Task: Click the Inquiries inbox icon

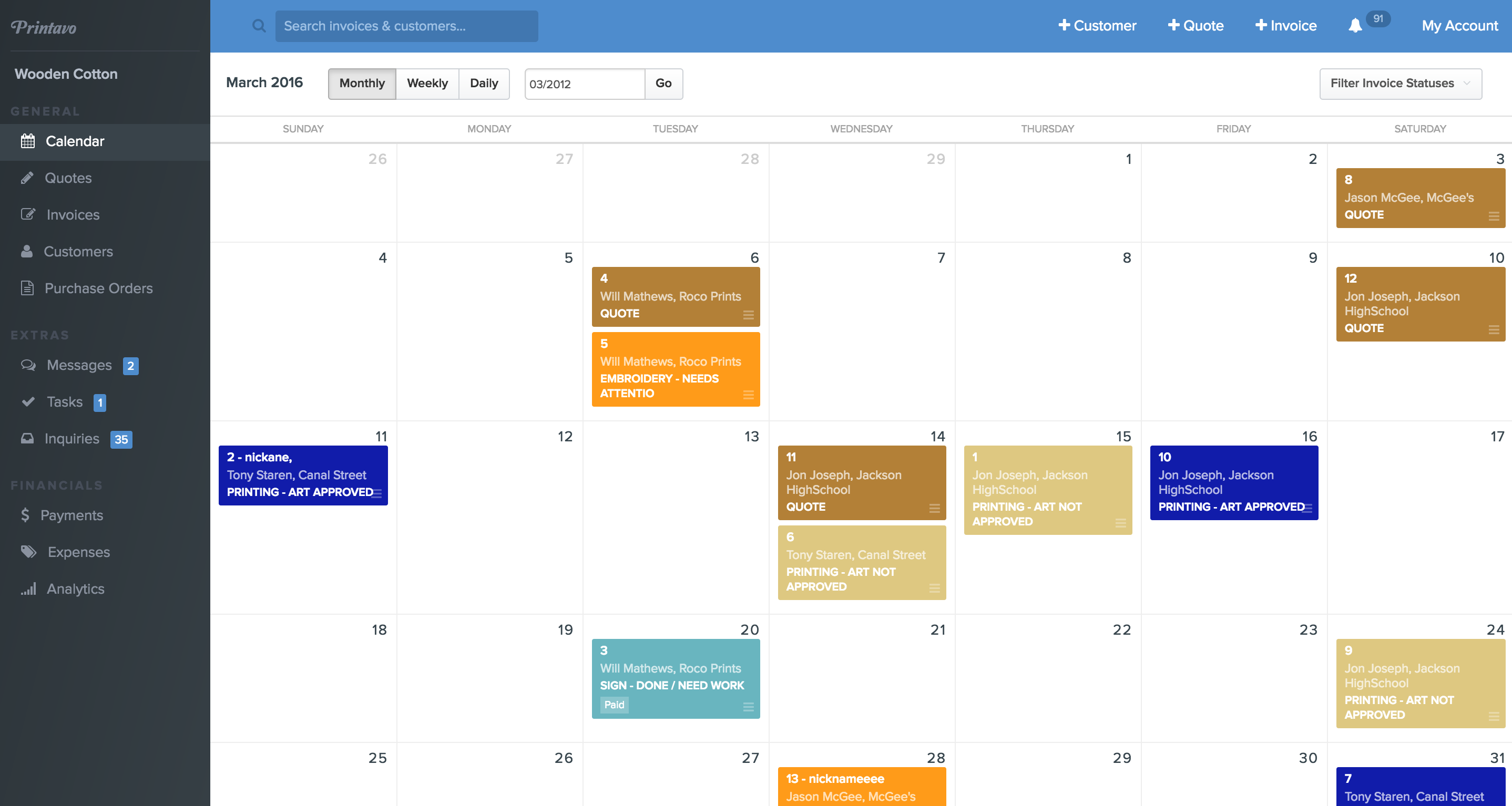Action: pyautogui.click(x=27, y=438)
